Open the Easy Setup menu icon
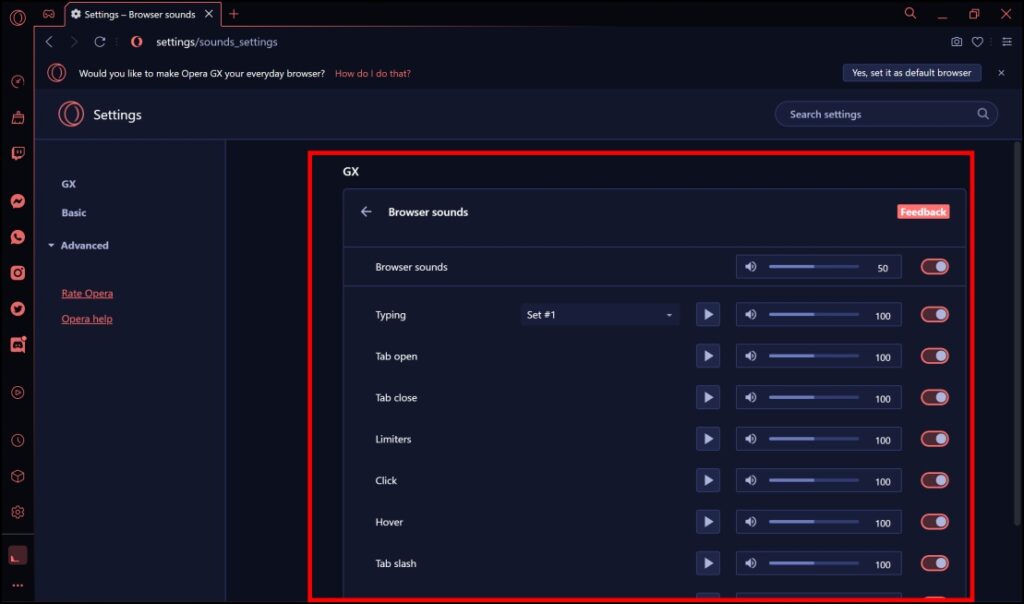 click(1007, 42)
